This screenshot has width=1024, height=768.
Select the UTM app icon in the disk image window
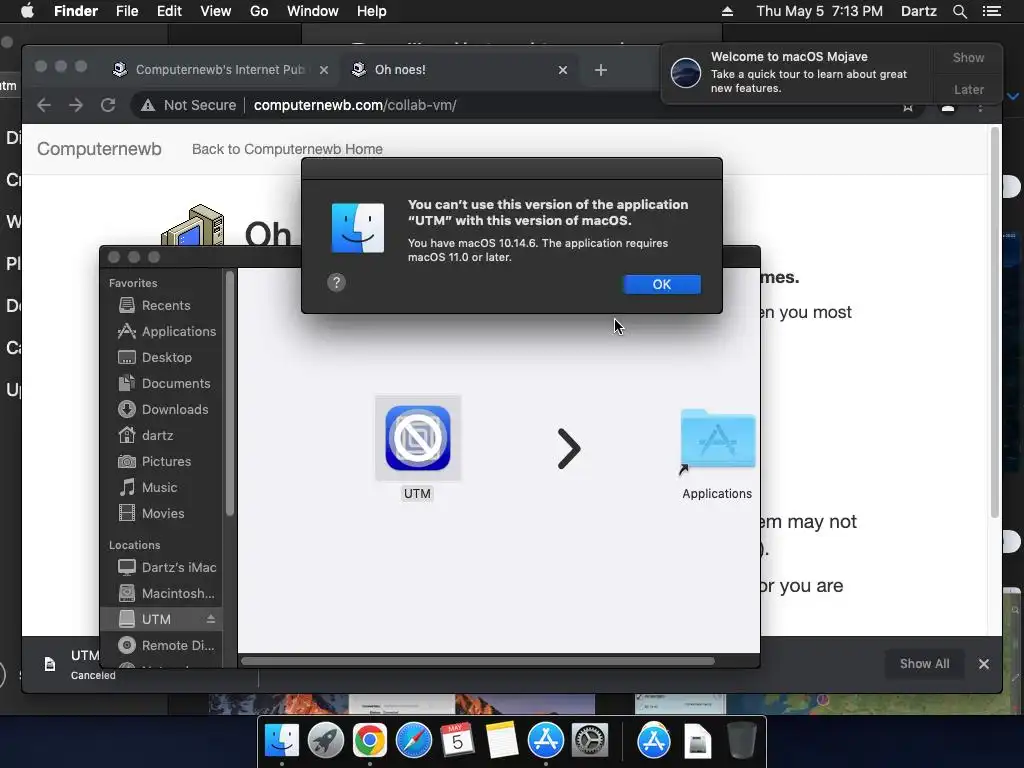[x=418, y=438]
